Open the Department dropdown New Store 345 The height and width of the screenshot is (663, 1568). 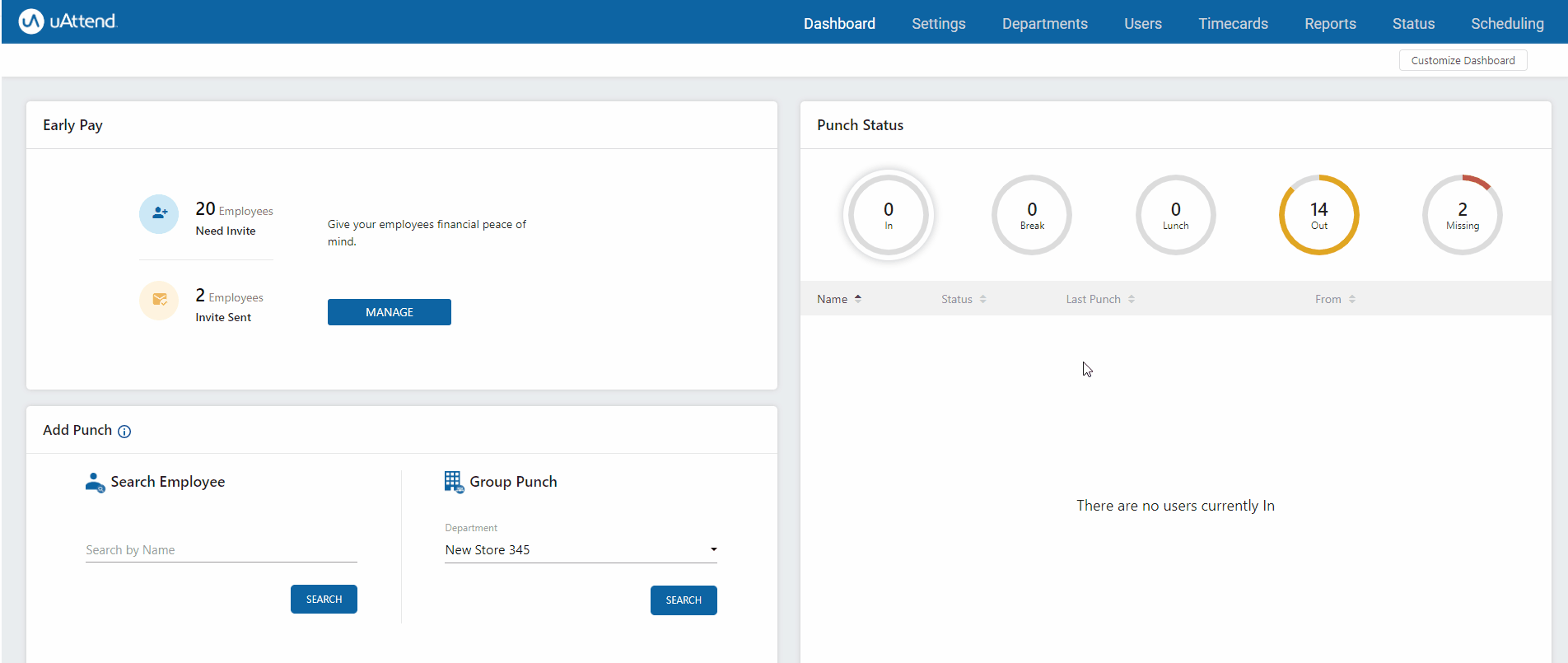[x=581, y=549]
